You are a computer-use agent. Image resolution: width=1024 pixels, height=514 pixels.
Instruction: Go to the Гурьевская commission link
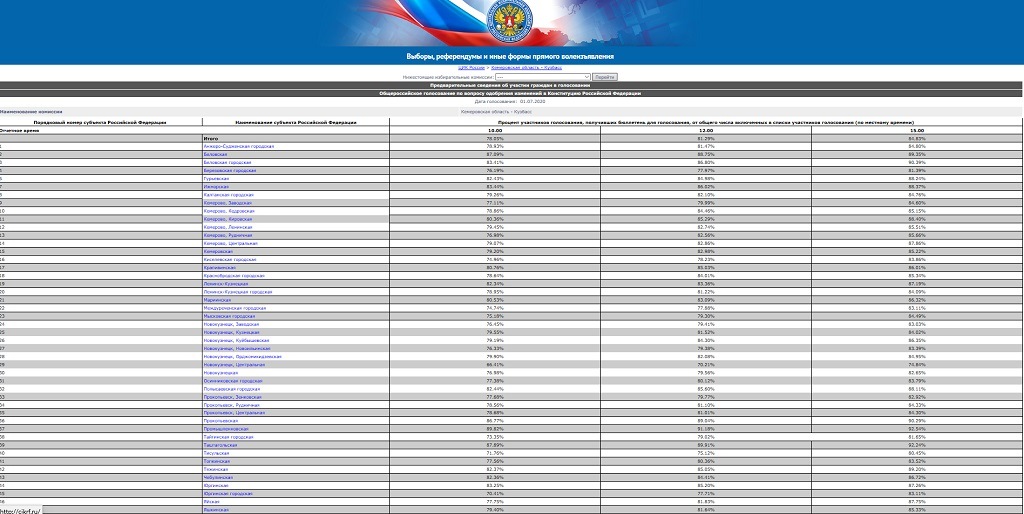click(x=216, y=178)
